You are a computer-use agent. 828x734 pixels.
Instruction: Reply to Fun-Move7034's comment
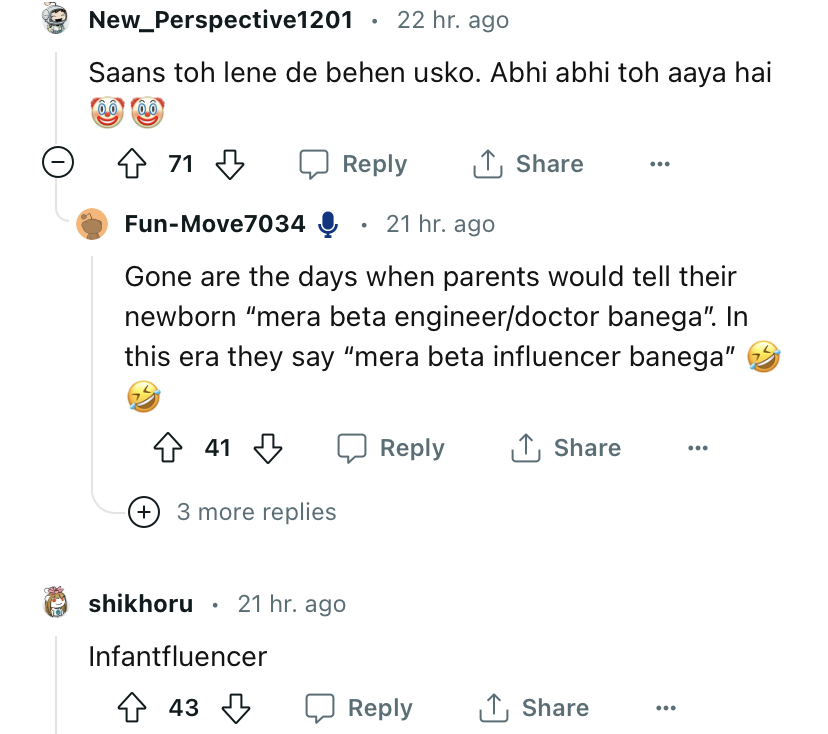[x=392, y=448]
